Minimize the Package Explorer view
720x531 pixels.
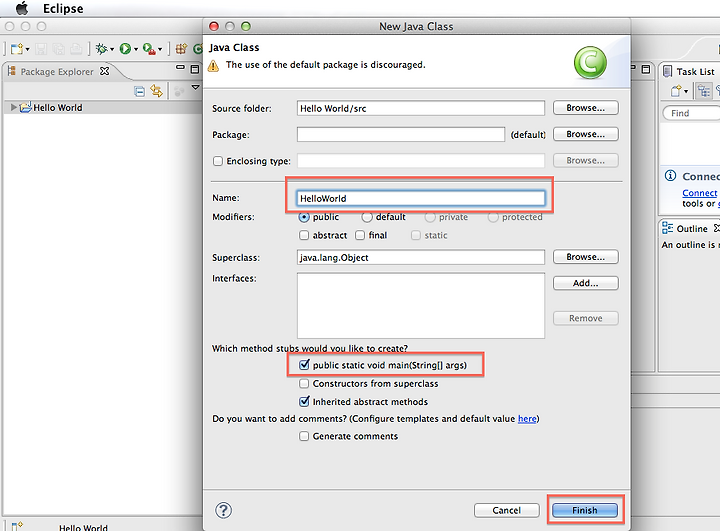(180, 68)
